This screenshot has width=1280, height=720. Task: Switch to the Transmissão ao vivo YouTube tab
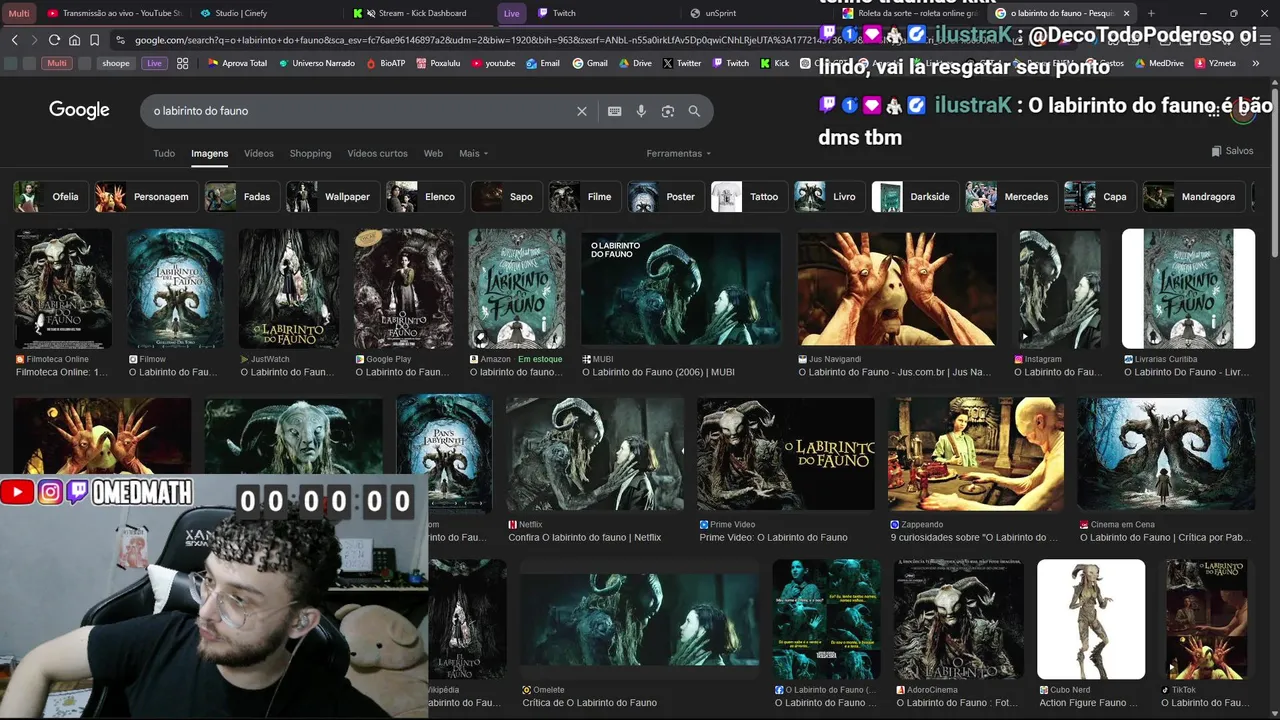pos(115,13)
